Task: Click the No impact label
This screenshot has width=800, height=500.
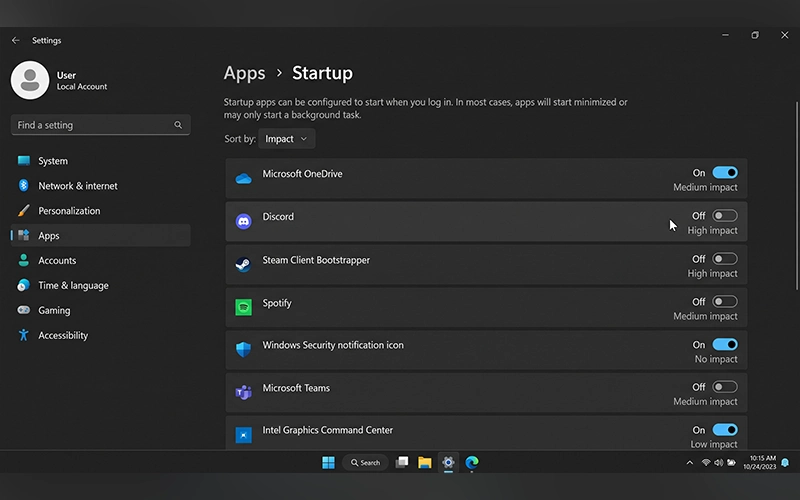Action: (x=716, y=359)
